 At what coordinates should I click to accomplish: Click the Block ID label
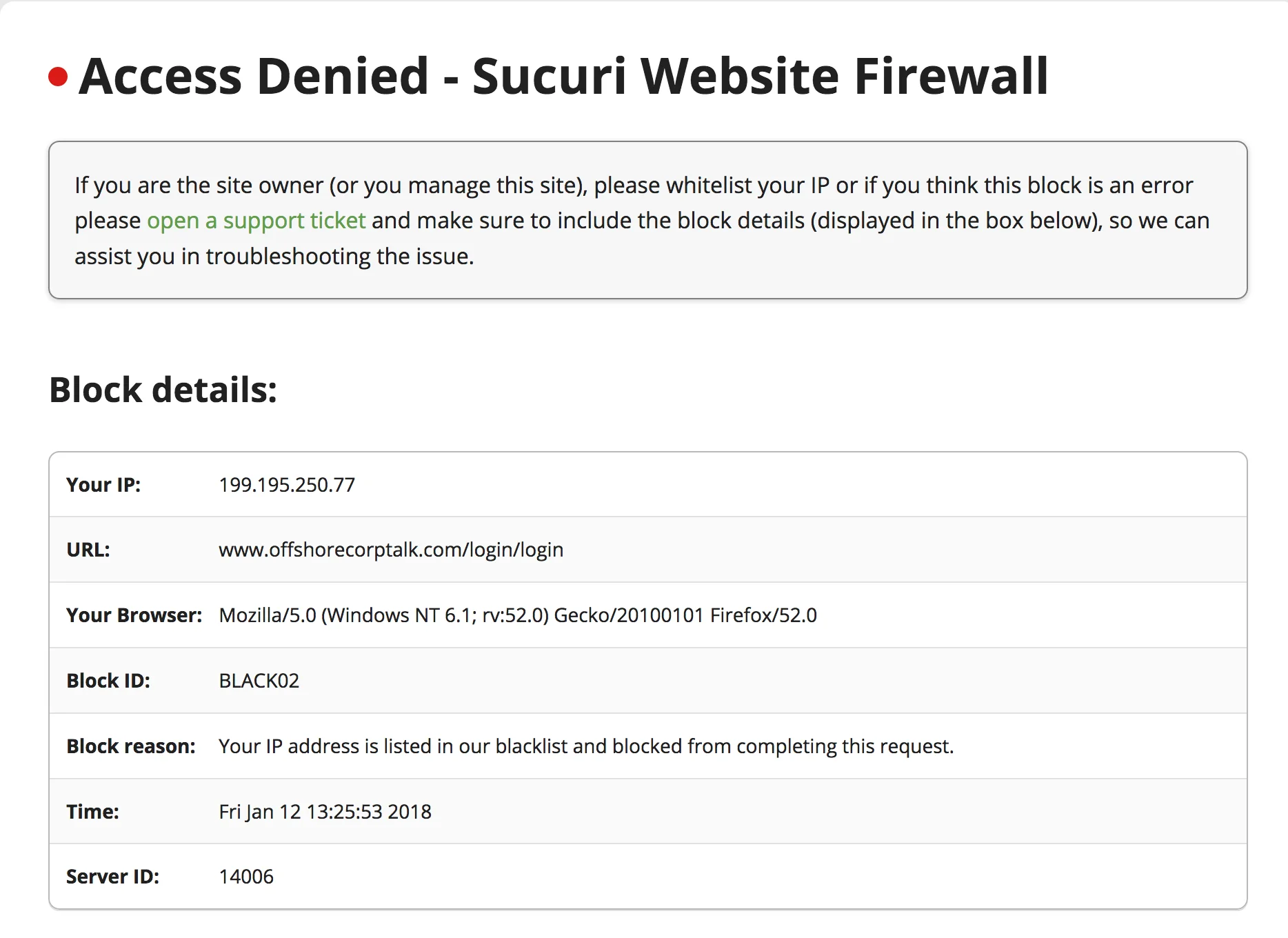108,681
